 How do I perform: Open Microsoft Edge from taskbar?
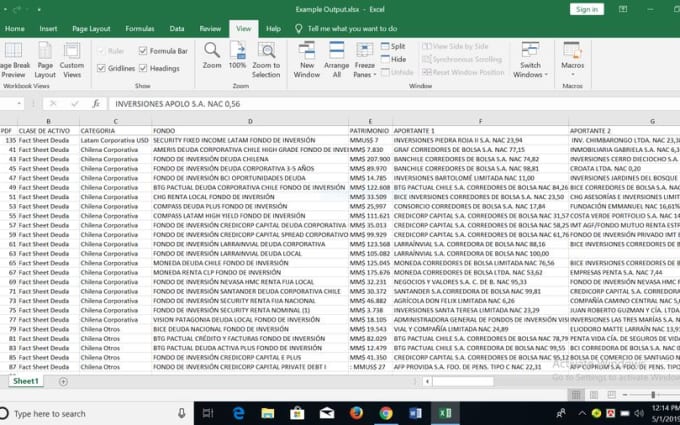(x=239, y=413)
